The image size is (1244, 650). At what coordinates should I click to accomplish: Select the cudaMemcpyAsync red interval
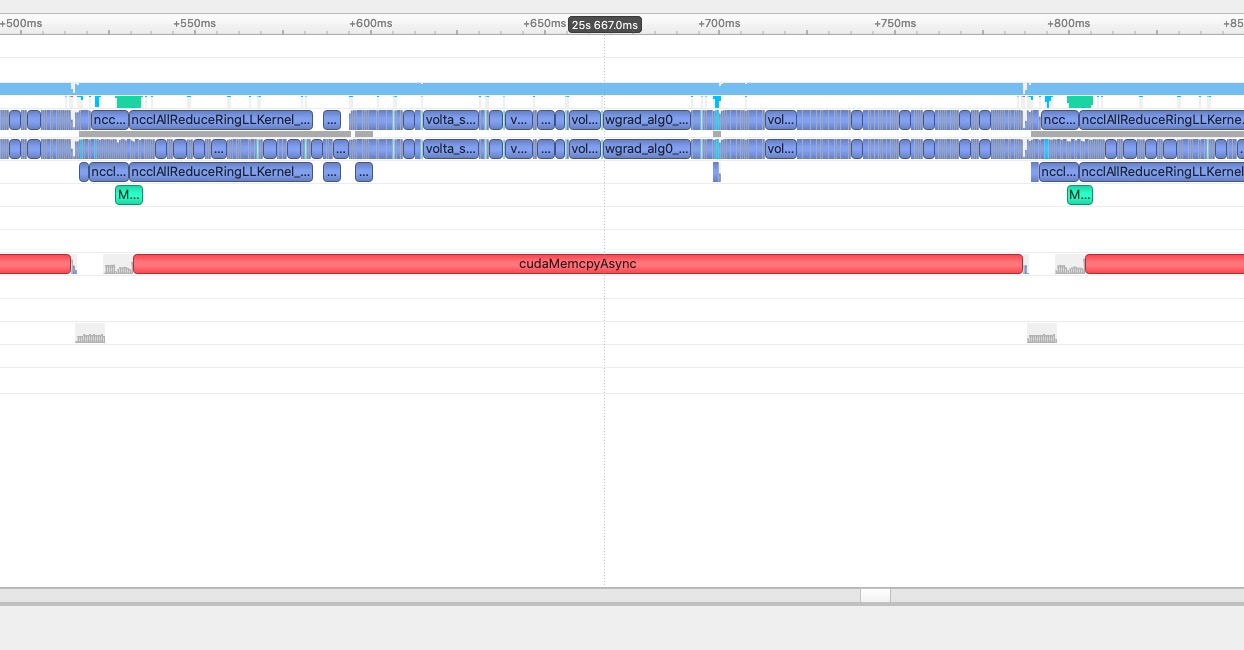click(578, 263)
